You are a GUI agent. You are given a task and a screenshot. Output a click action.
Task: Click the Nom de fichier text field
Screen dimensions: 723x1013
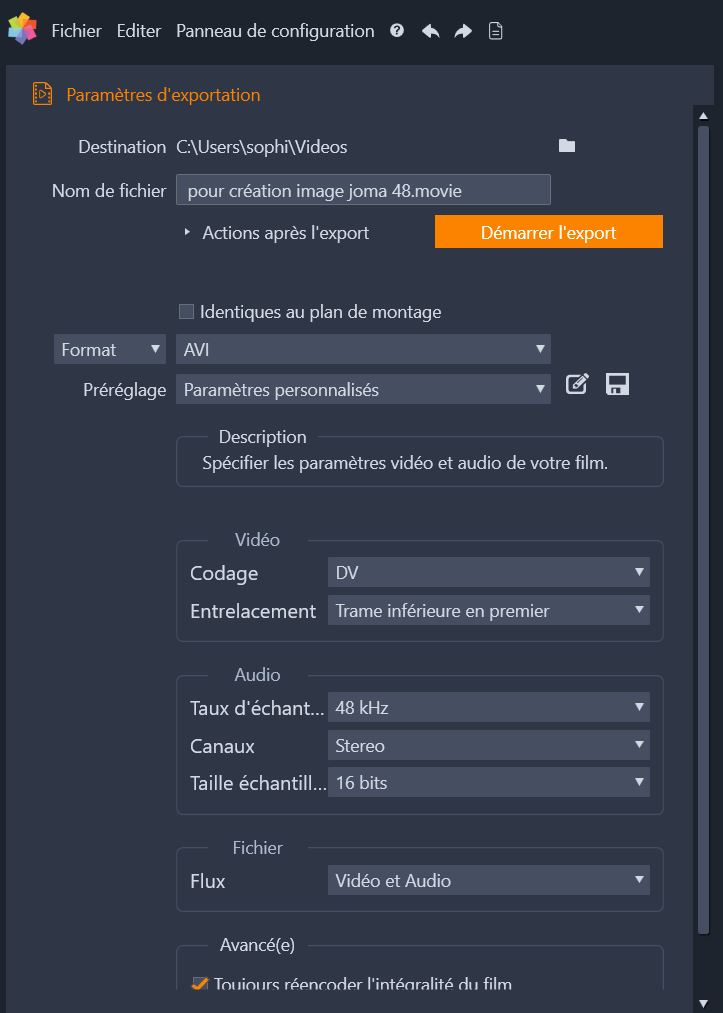(363, 190)
